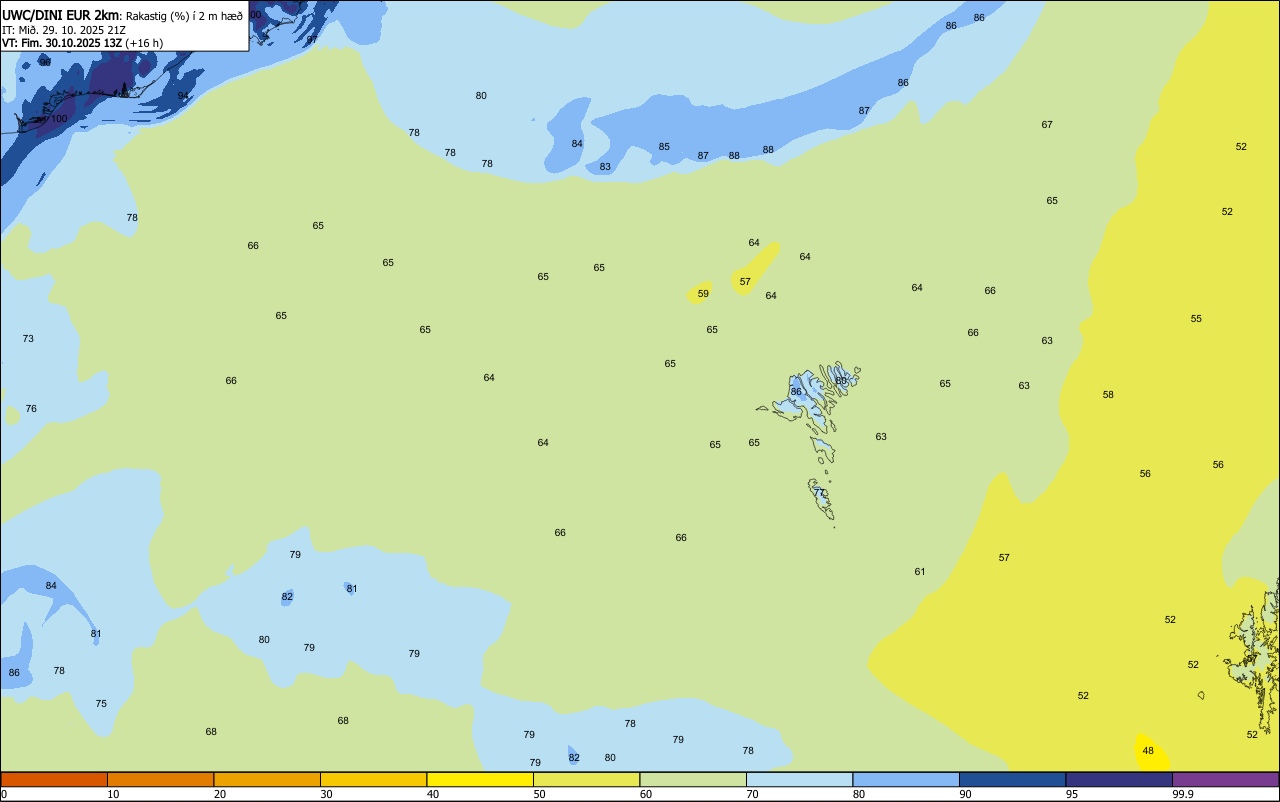Click the legend tick label "50"
The width and height of the screenshot is (1280, 802).
539,794
